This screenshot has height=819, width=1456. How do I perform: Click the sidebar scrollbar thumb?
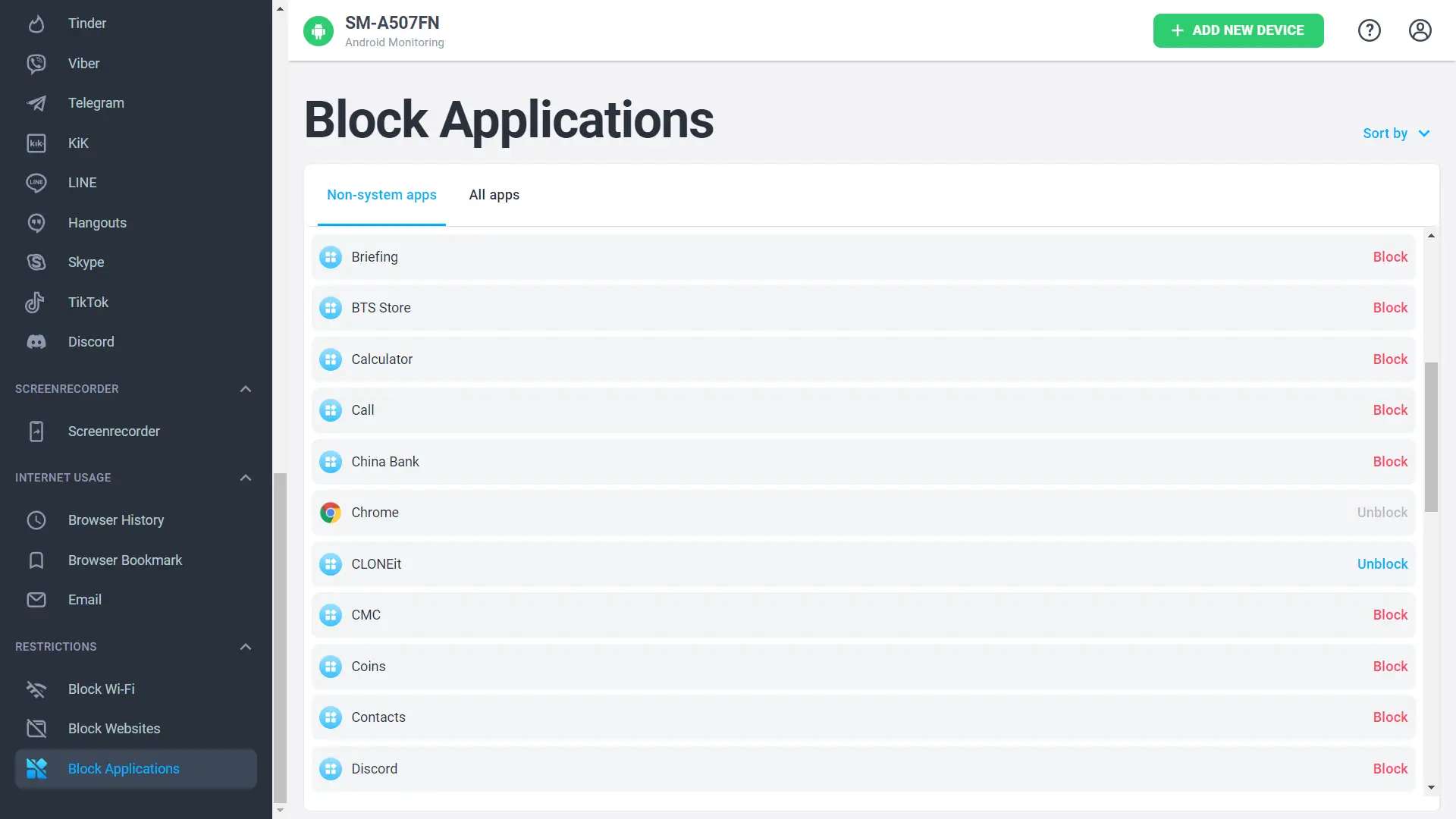280,638
